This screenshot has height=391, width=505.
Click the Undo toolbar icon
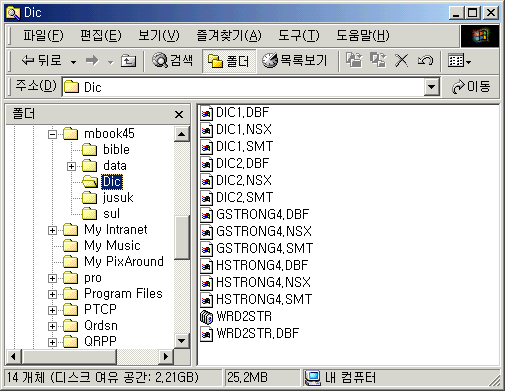425,61
